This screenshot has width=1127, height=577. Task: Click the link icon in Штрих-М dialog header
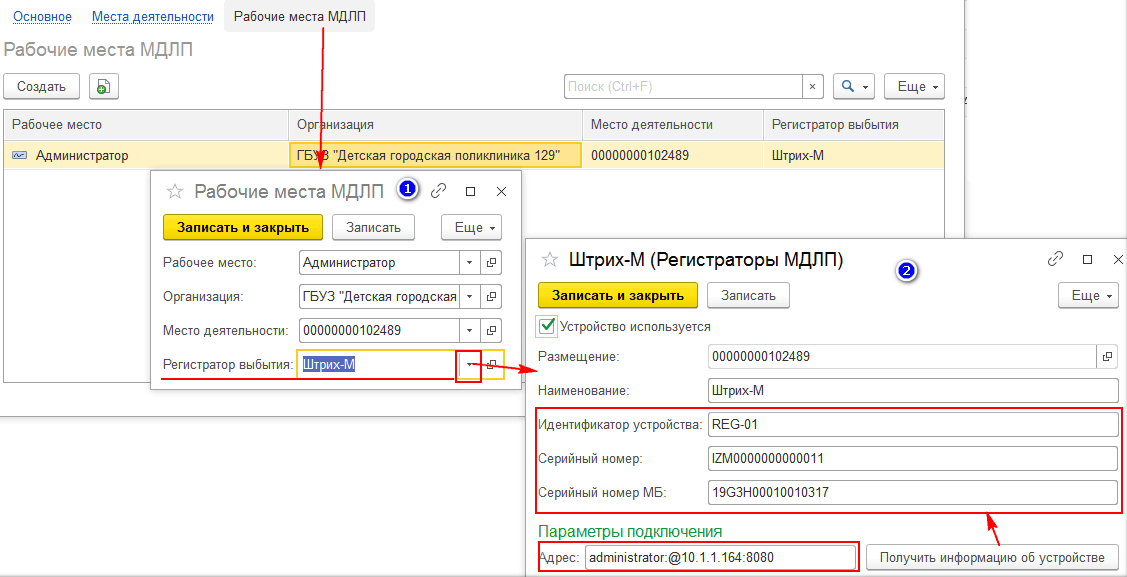[1055, 259]
